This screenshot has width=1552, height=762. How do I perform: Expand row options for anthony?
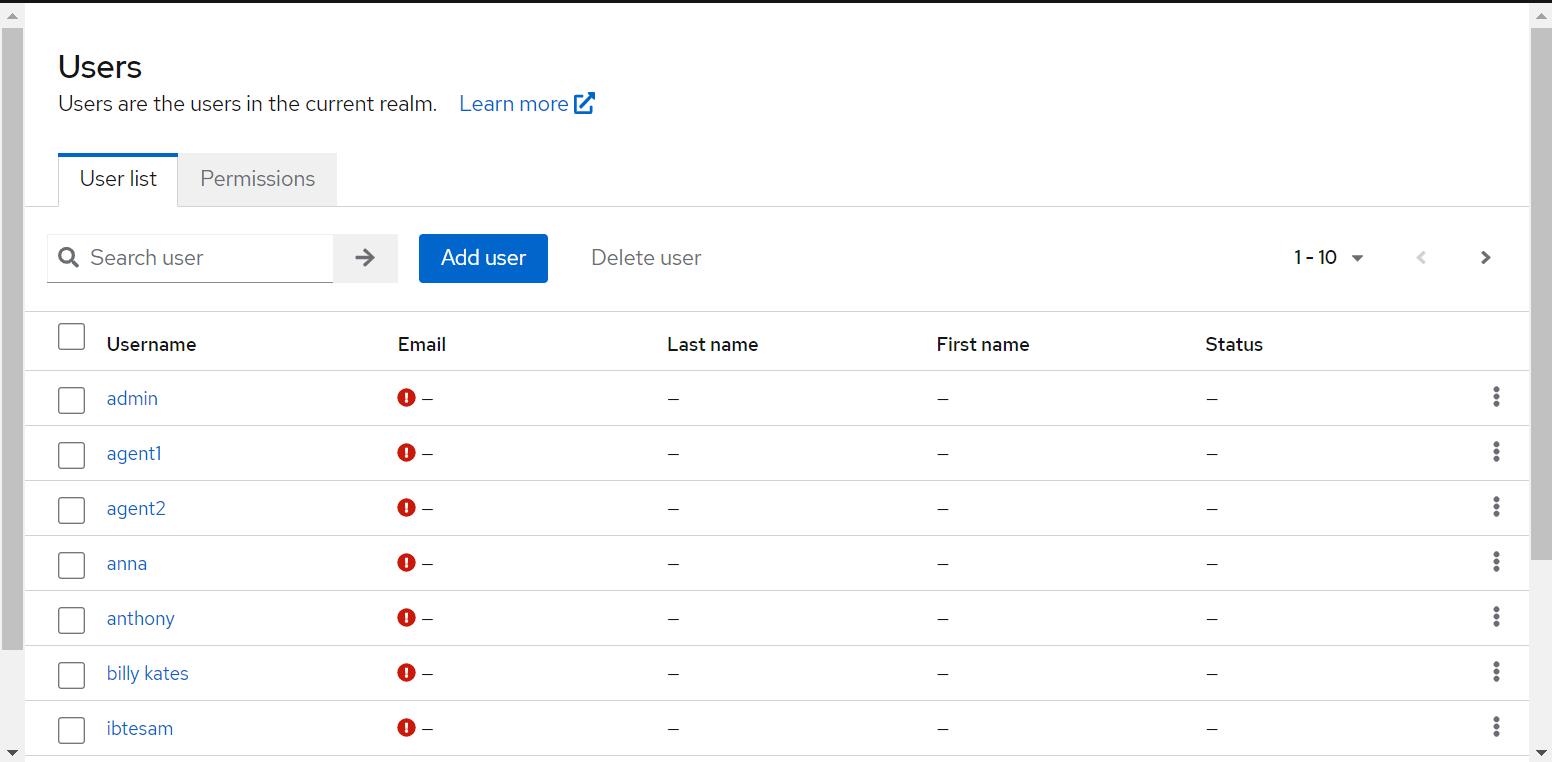point(1496,617)
